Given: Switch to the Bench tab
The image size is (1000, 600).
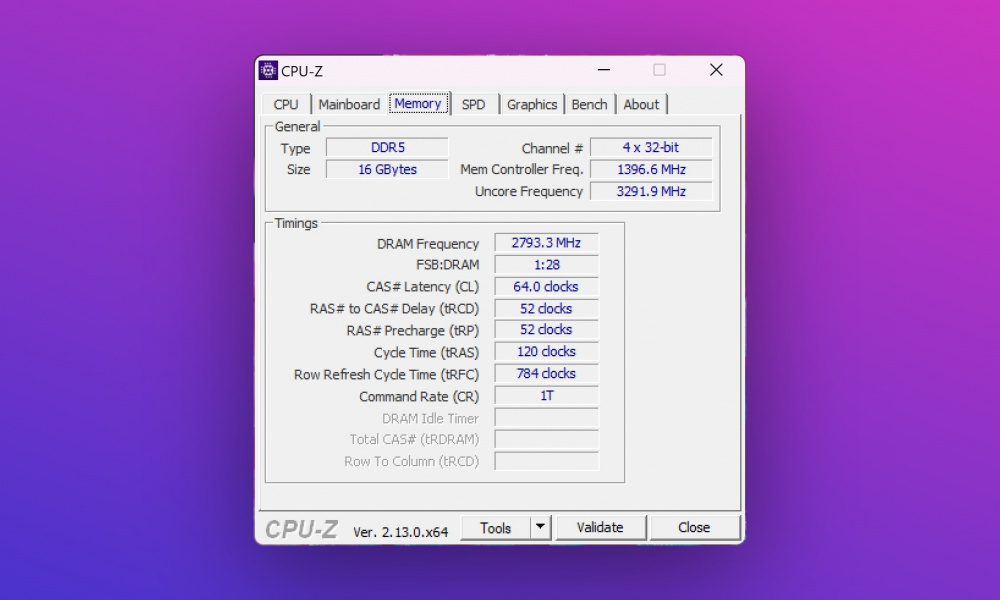Looking at the screenshot, I should tap(589, 104).
